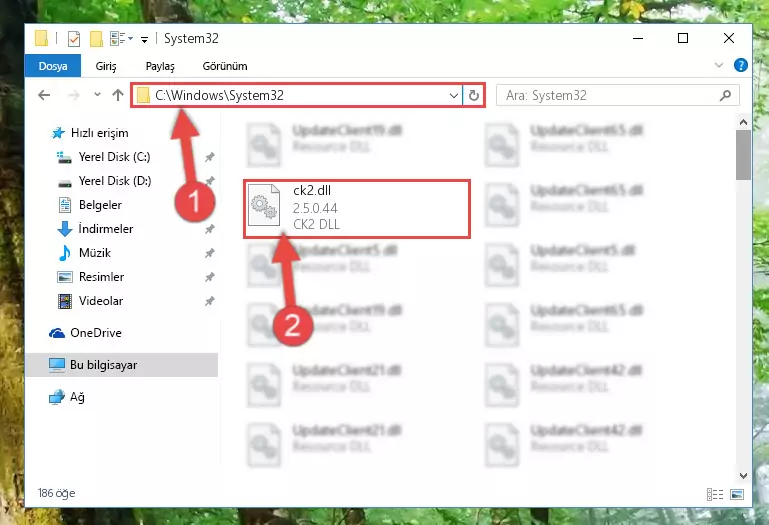Open Yerel Disk (D:) in the sidebar
Screen dimensions: 769x525
click(x=104, y=181)
